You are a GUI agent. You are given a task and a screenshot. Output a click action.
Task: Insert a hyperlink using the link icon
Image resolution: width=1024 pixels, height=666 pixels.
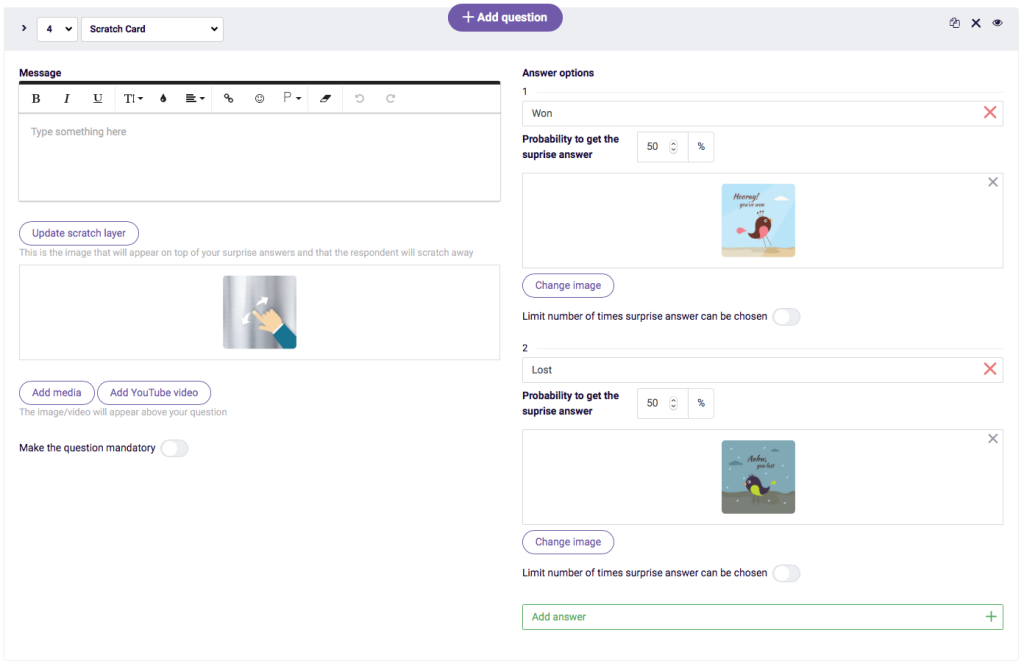point(228,98)
